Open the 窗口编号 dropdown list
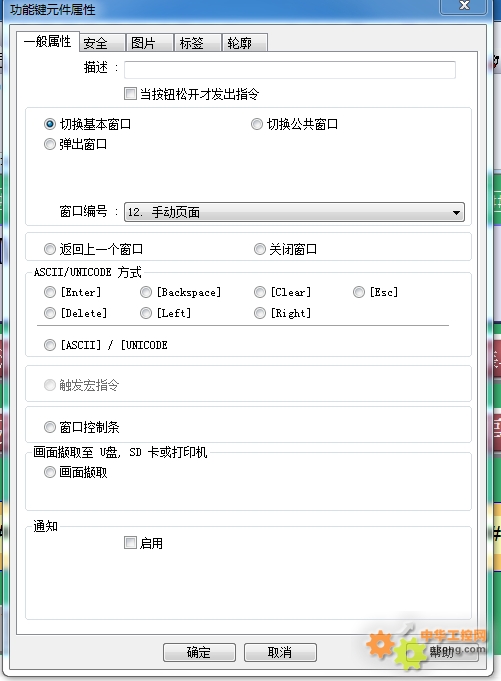The height and width of the screenshot is (681, 501). pos(294,212)
